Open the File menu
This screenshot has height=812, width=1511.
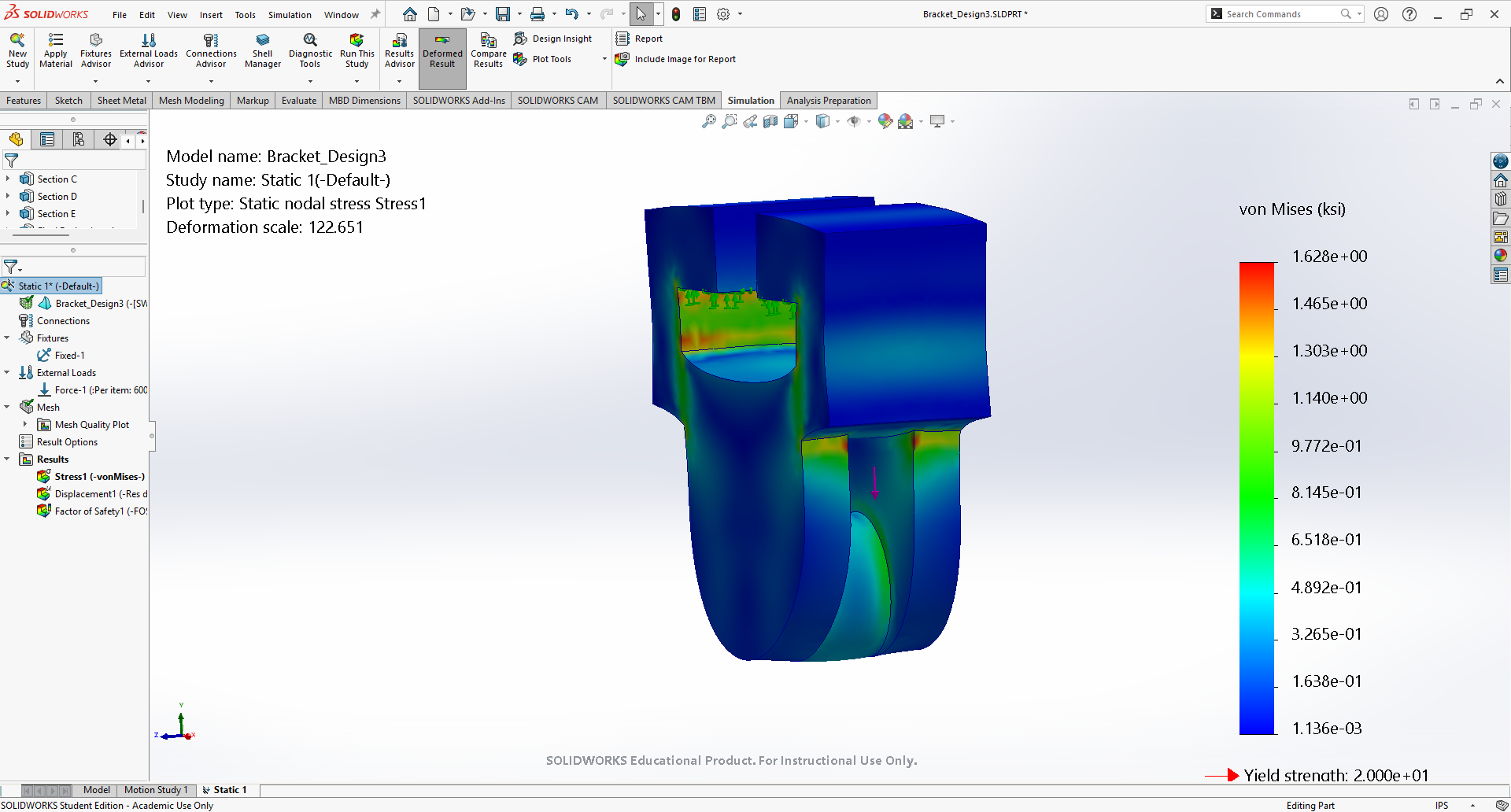point(120,15)
